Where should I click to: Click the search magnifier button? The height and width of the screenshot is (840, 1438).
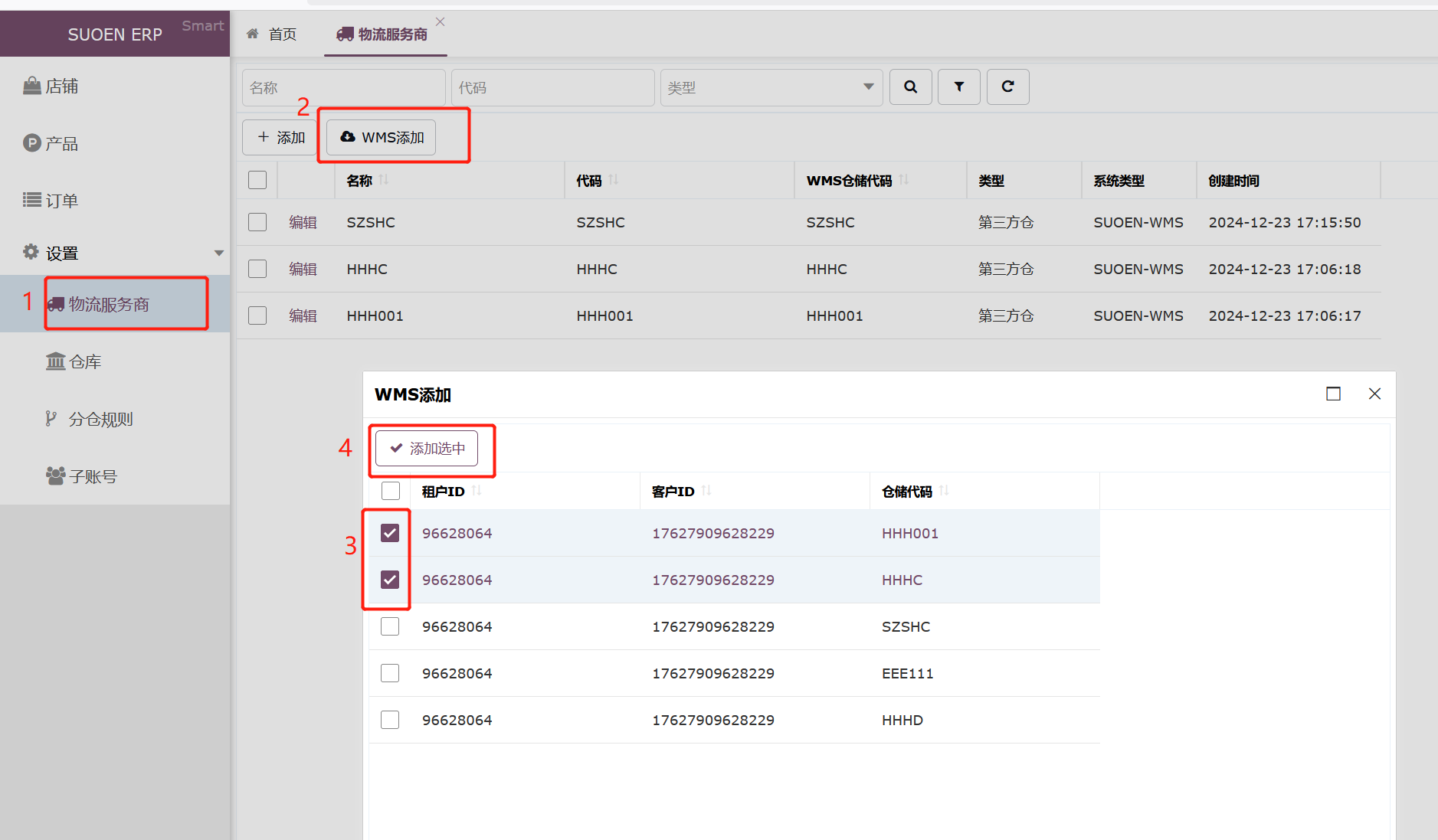point(910,87)
